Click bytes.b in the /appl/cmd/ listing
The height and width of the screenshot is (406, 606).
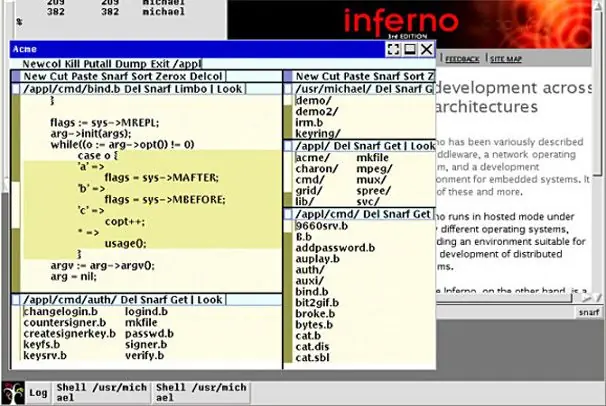pos(314,324)
